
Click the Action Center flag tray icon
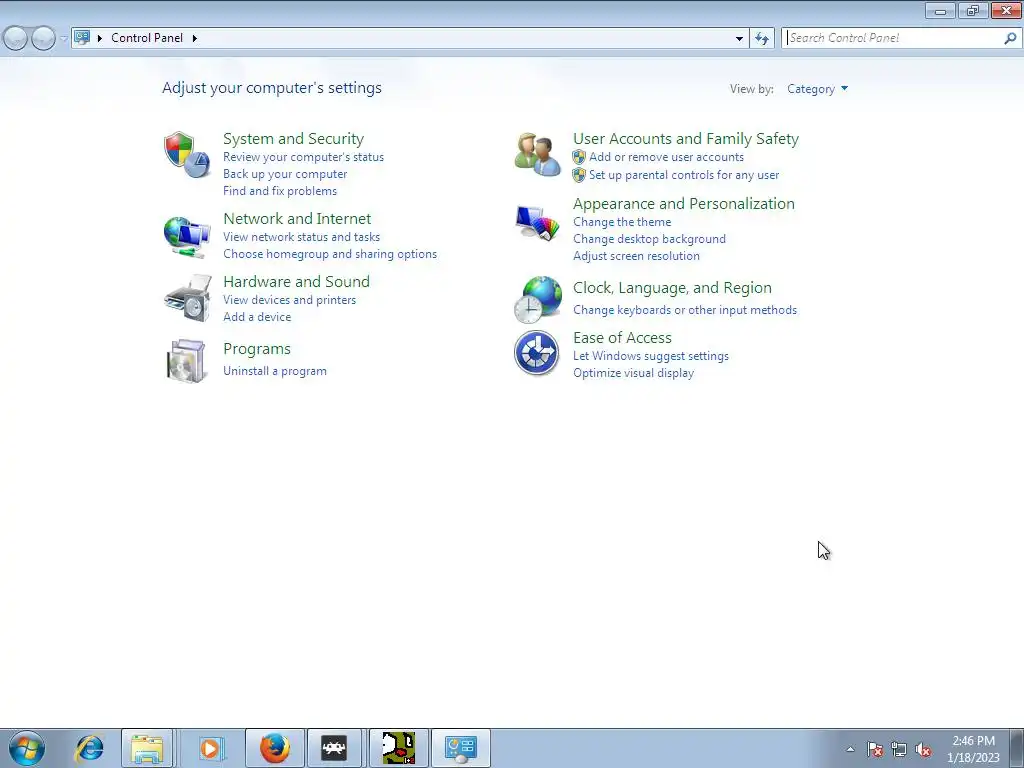(875, 749)
